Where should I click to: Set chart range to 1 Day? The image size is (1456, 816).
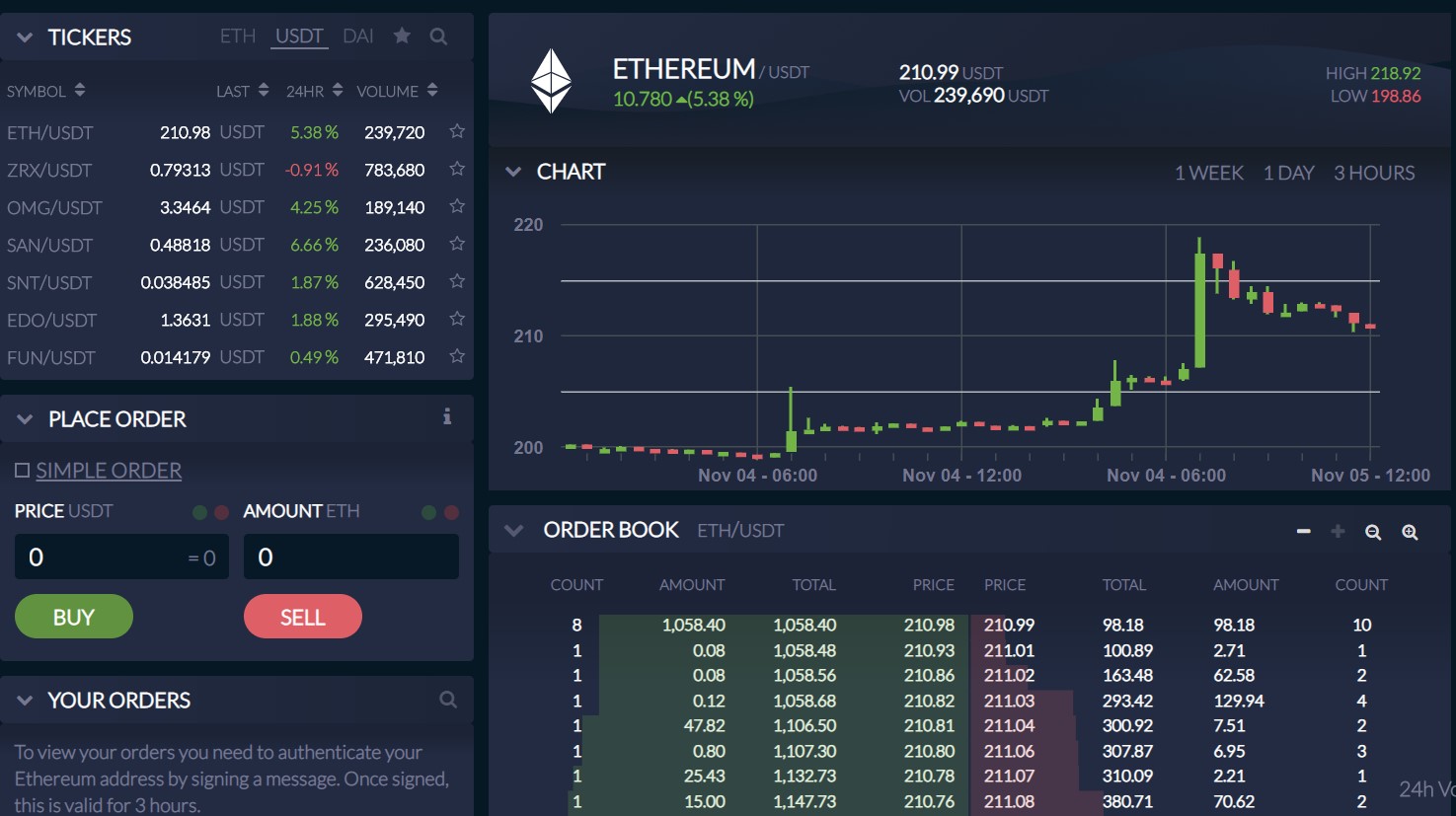1289,173
